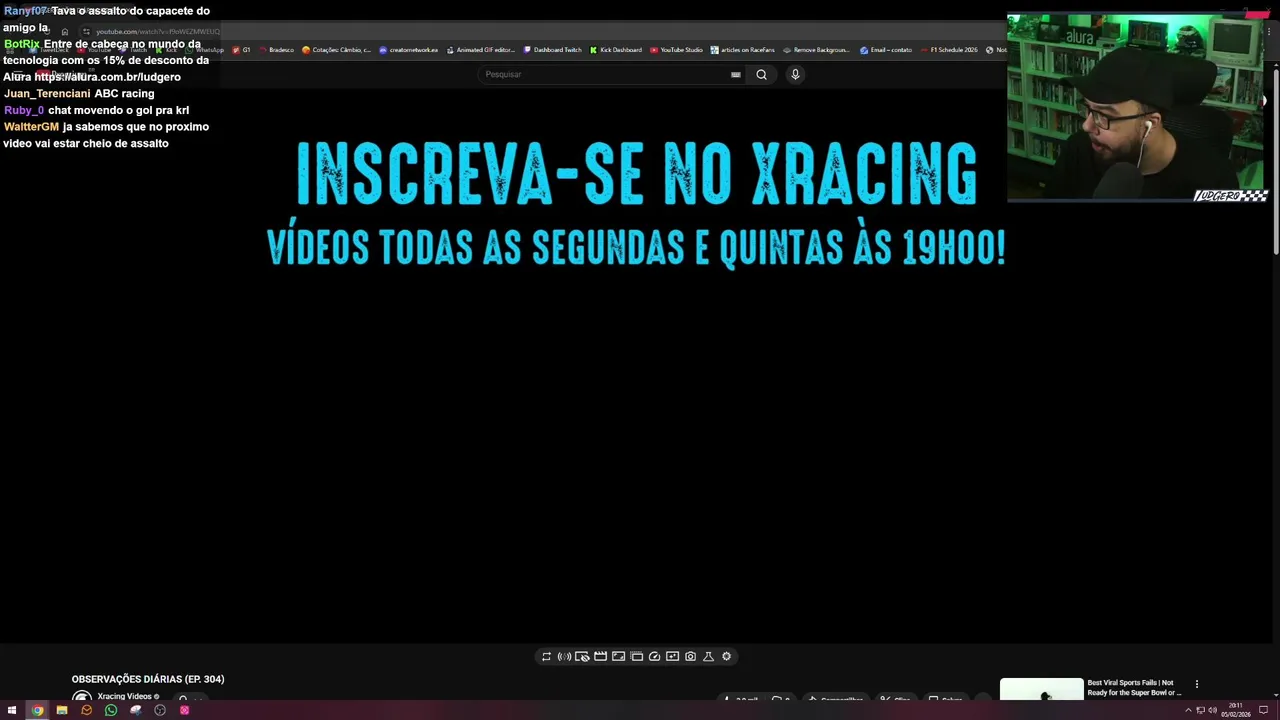Click the youtube.com address bar URL
Viewport: 1280px width, 720px height.
pyautogui.click(x=157, y=32)
